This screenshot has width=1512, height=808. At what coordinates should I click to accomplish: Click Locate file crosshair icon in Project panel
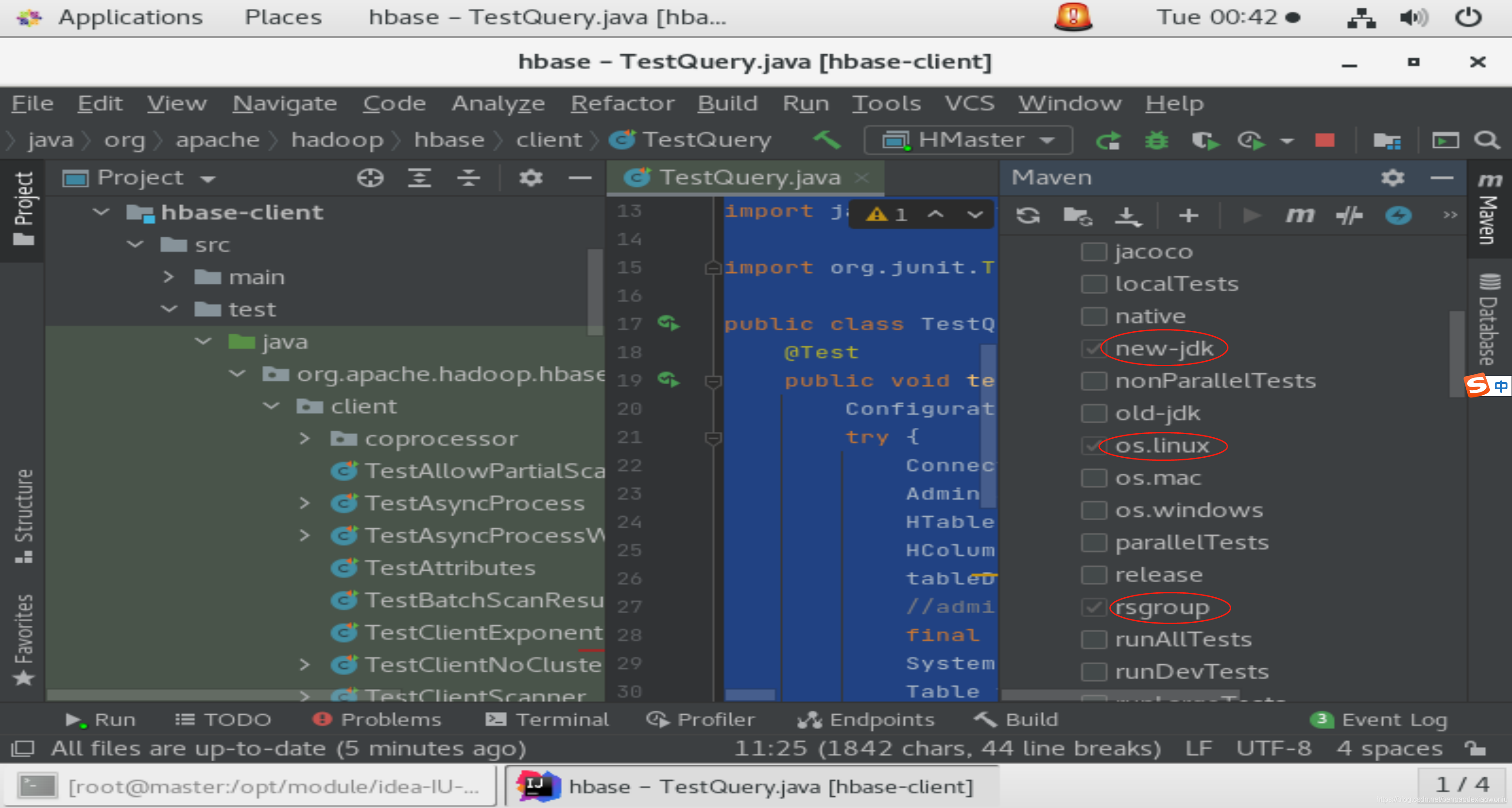pyautogui.click(x=370, y=177)
